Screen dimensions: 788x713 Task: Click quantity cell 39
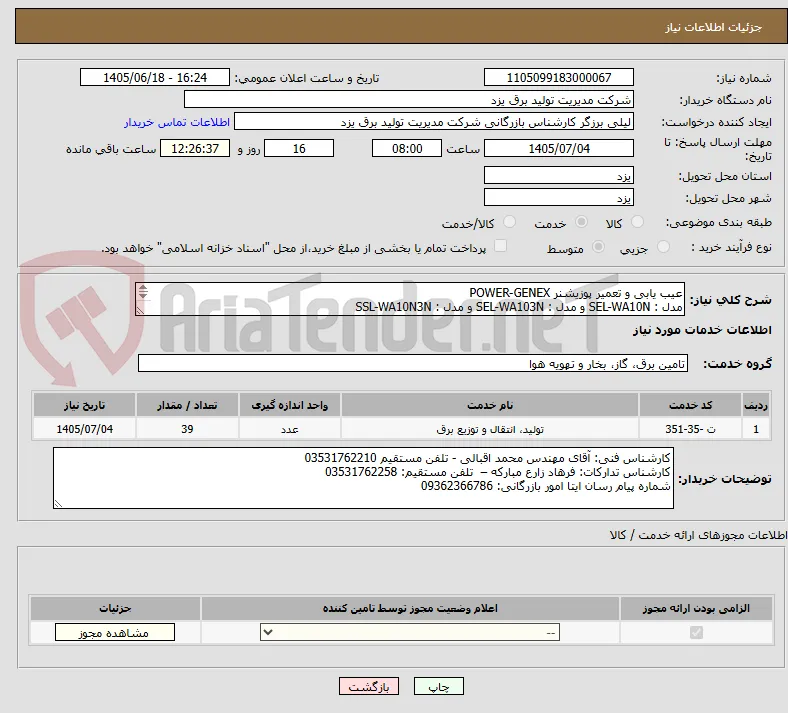tap(187, 429)
